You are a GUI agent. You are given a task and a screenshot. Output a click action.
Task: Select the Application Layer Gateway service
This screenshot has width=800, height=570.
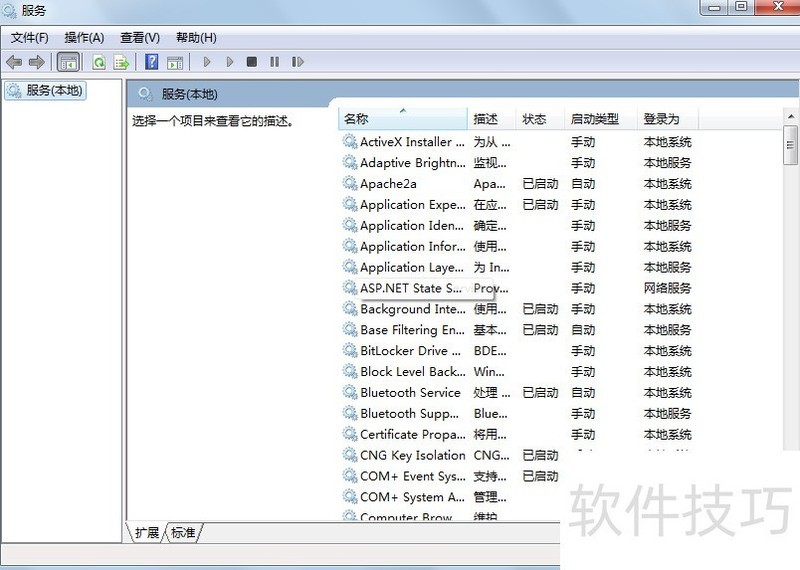point(518,267)
